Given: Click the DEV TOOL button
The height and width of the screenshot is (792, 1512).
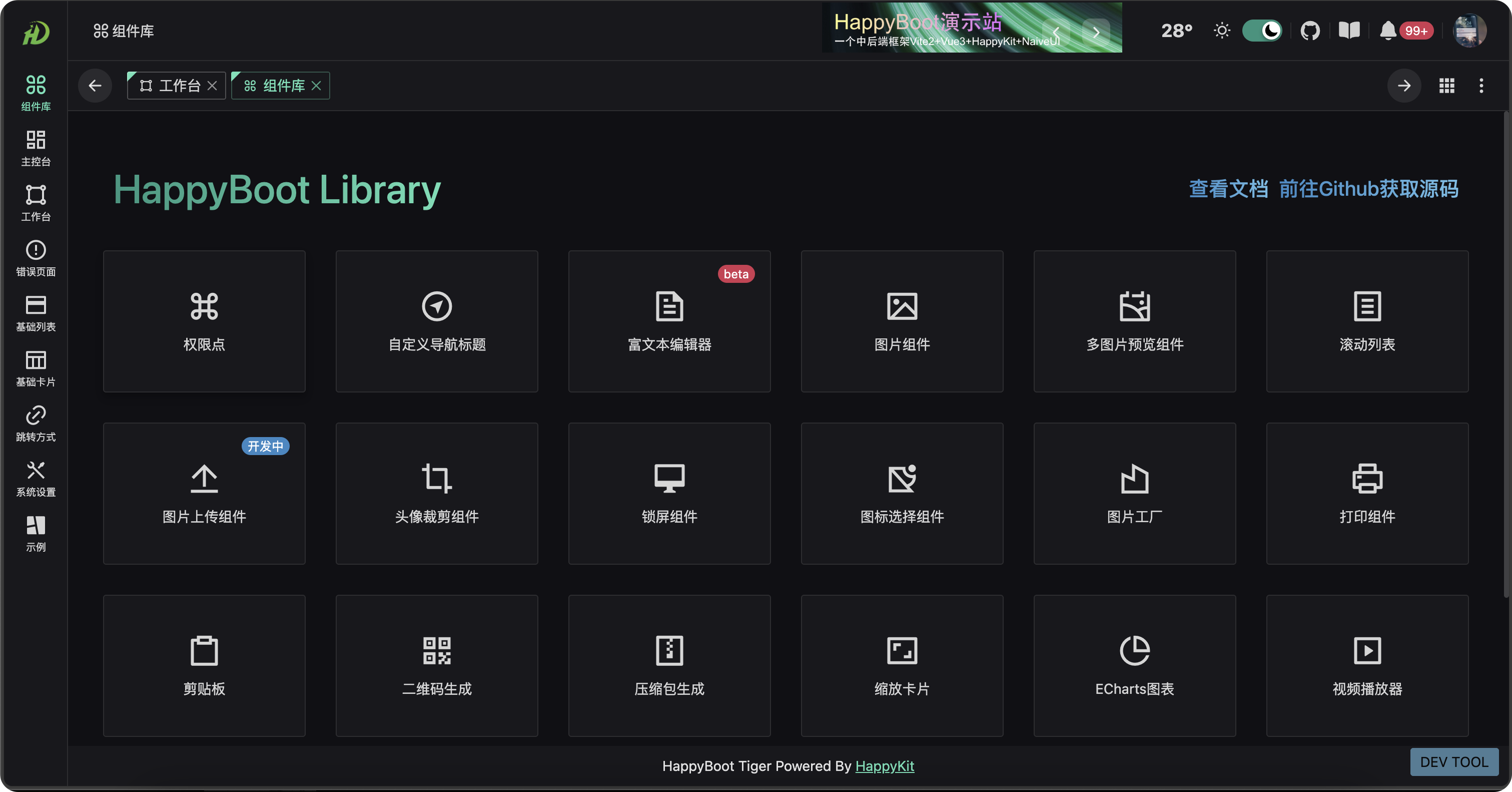Looking at the screenshot, I should click(x=1453, y=761).
